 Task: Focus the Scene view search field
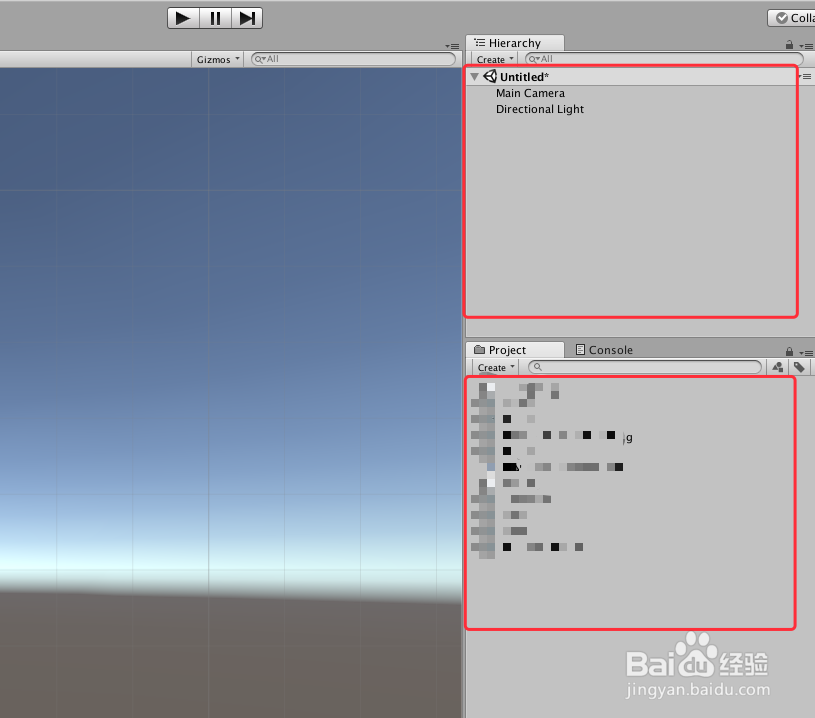click(353, 59)
